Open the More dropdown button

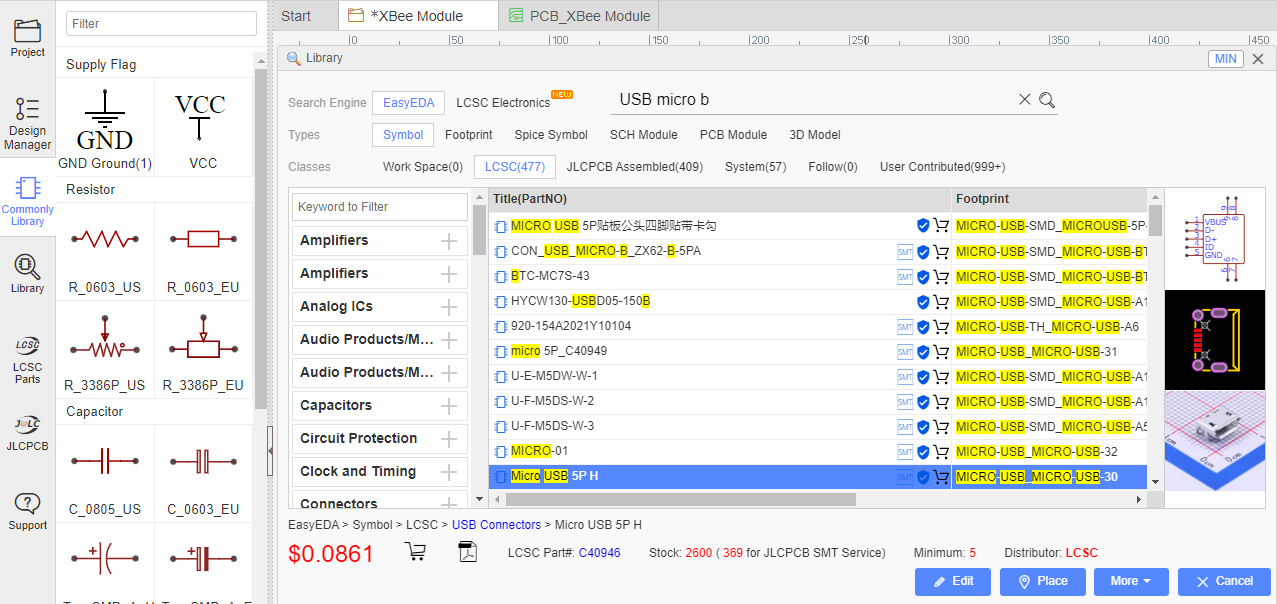pos(1133,581)
